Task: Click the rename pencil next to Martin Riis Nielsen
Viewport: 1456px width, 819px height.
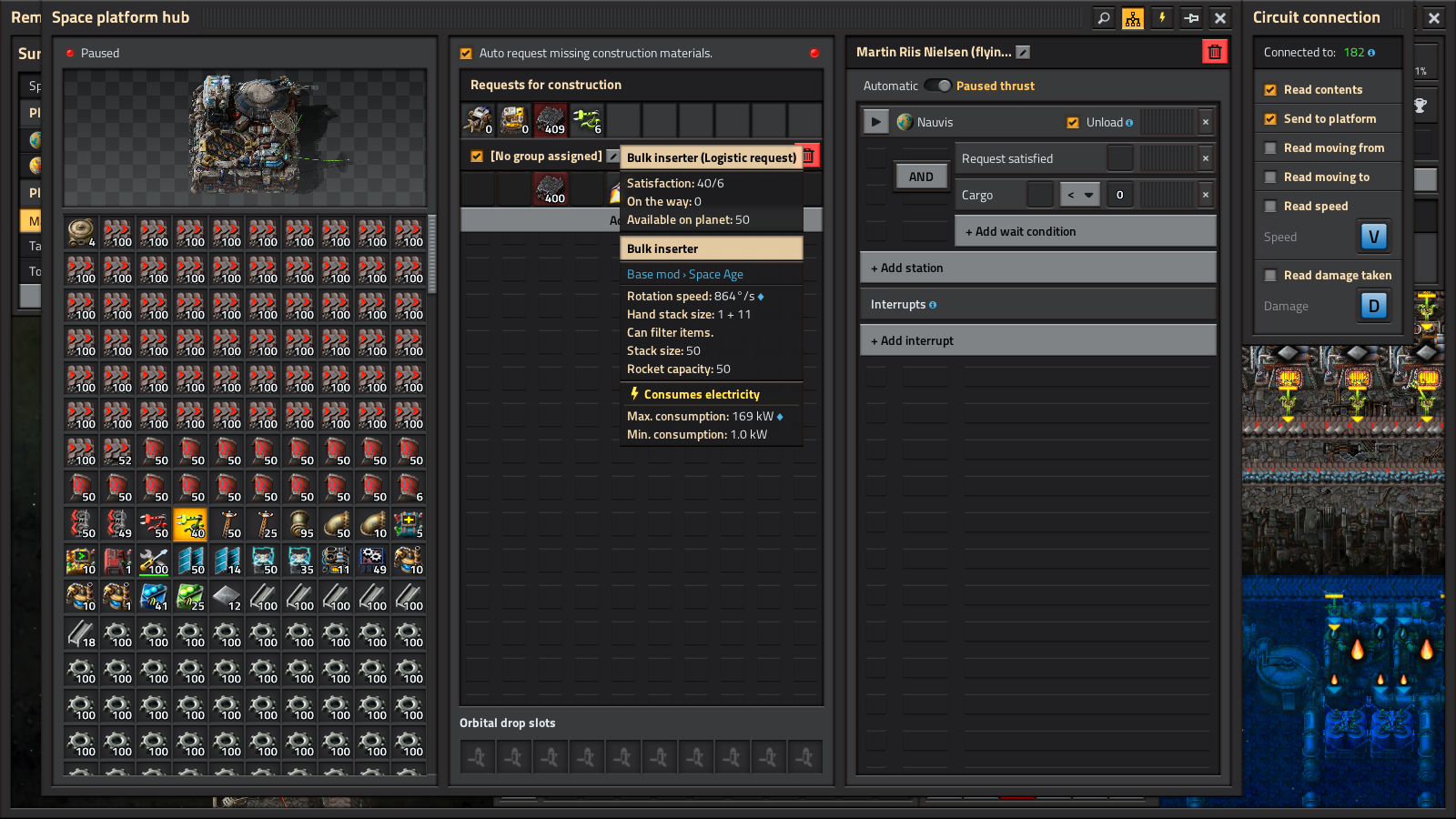Action: point(1023,53)
